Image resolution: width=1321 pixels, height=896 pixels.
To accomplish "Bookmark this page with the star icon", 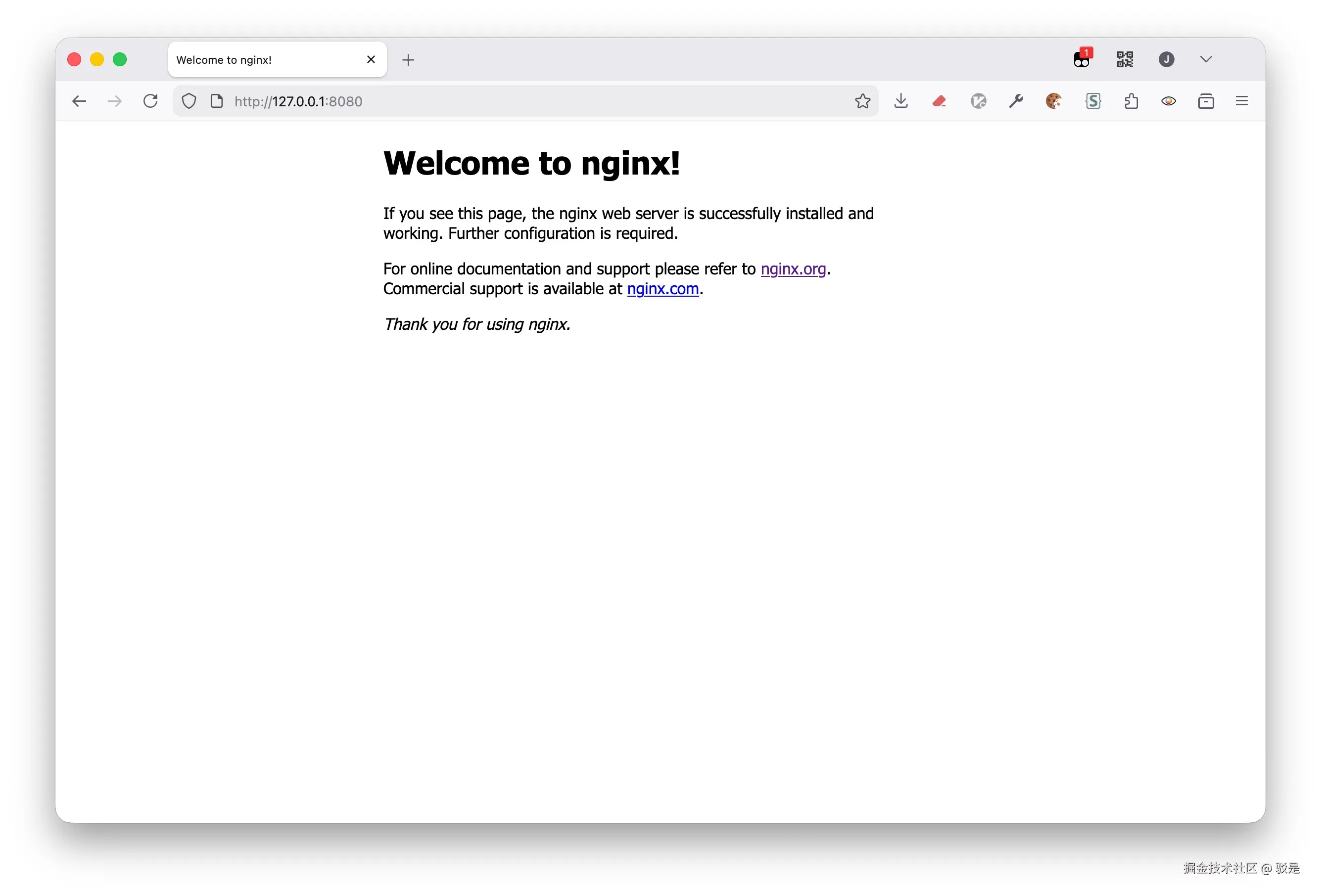I will pyautogui.click(x=862, y=101).
